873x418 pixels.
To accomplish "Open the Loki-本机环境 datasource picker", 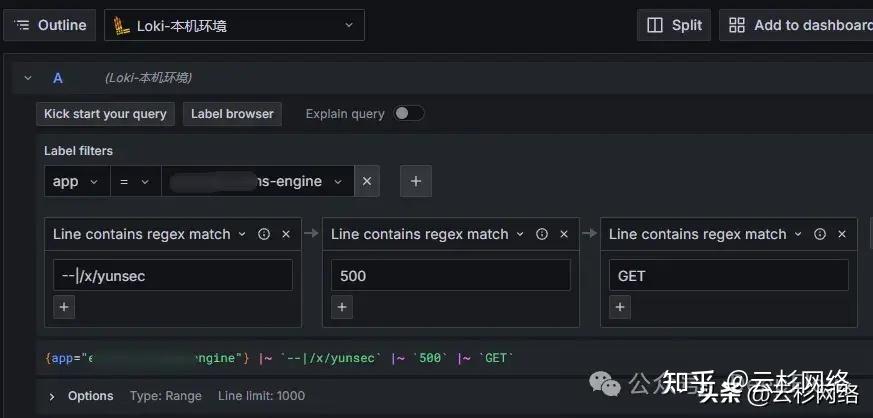I will 234,25.
